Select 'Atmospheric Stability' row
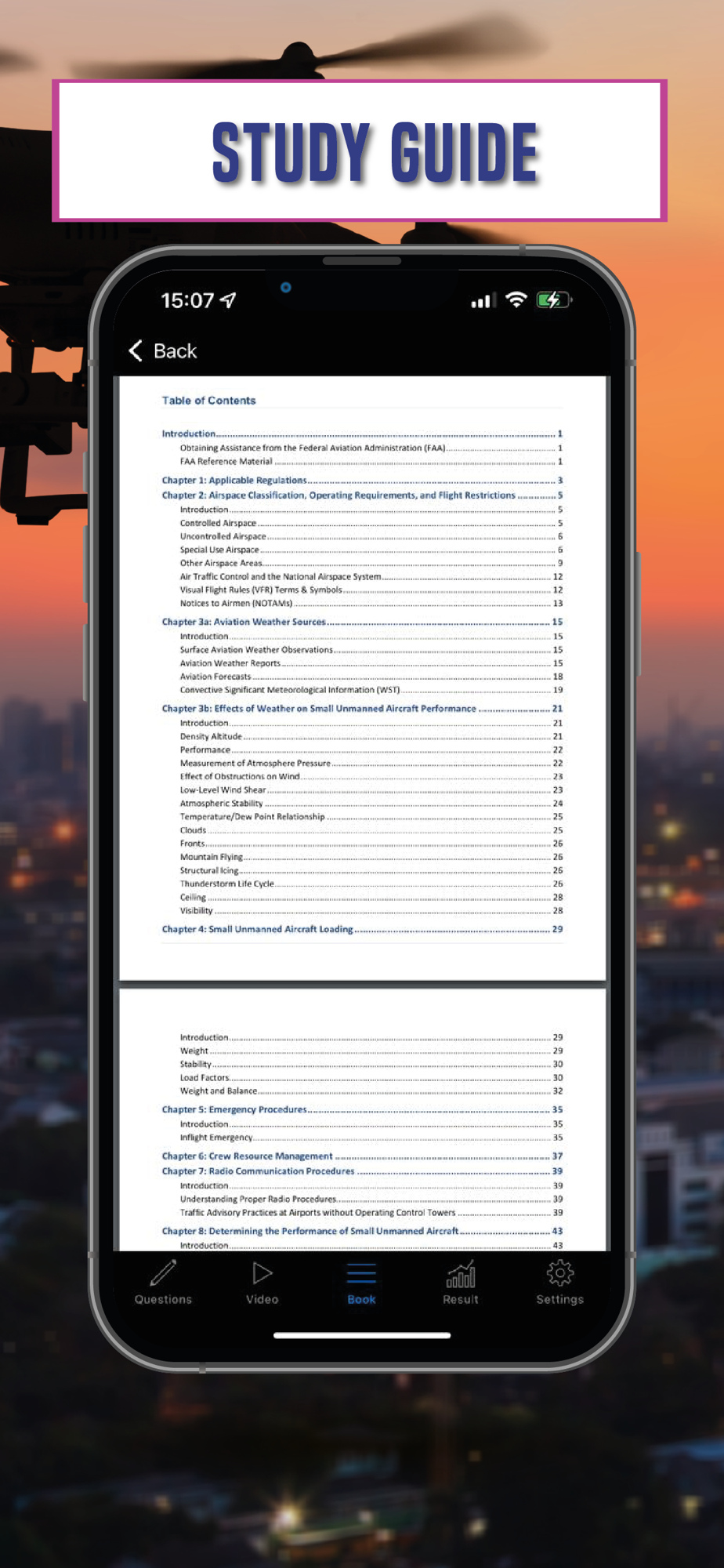Viewport: 724px width, 1568px height. click(371, 803)
